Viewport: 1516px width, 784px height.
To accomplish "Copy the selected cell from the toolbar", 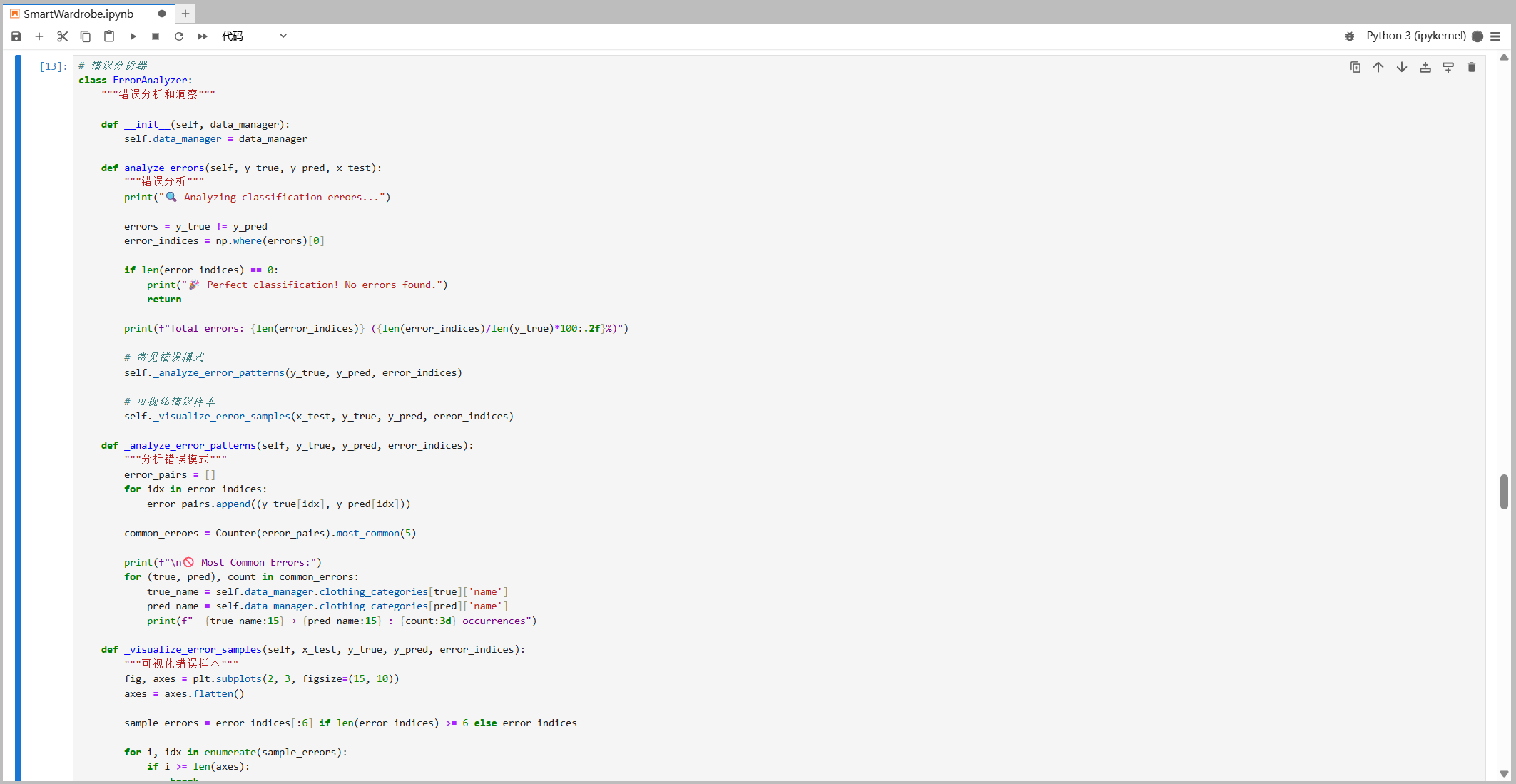I will 86,36.
